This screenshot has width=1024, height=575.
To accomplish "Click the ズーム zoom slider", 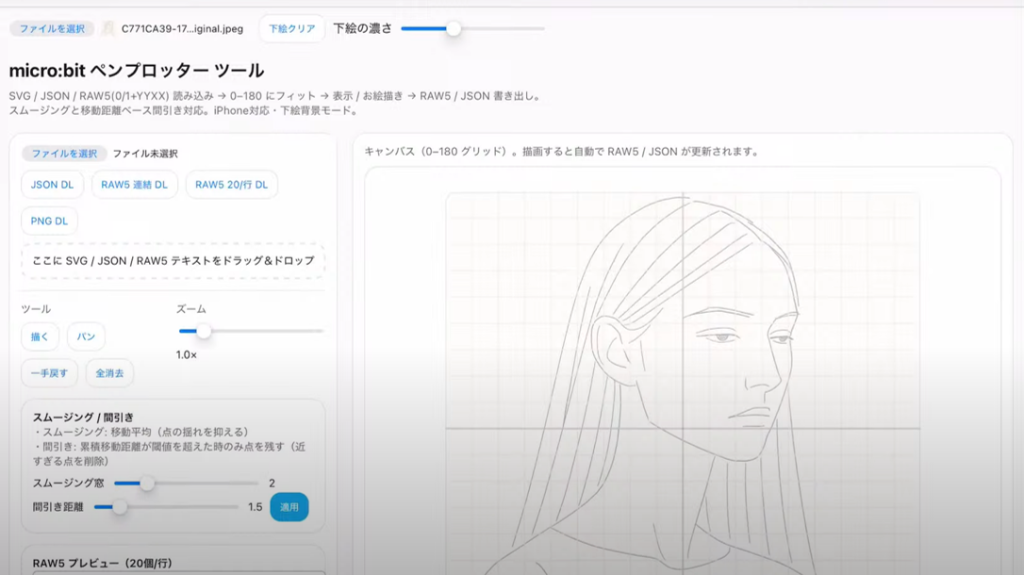I will click(x=250, y=331).
